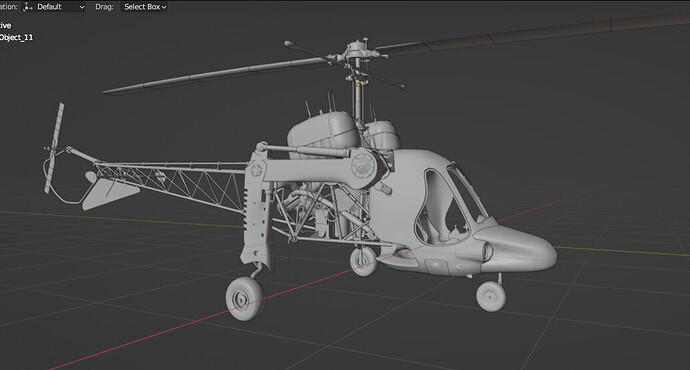Open the Drag Select Box dropdown
The width and height of the screenshot is (690, 370).
click(x=144, y=7)
